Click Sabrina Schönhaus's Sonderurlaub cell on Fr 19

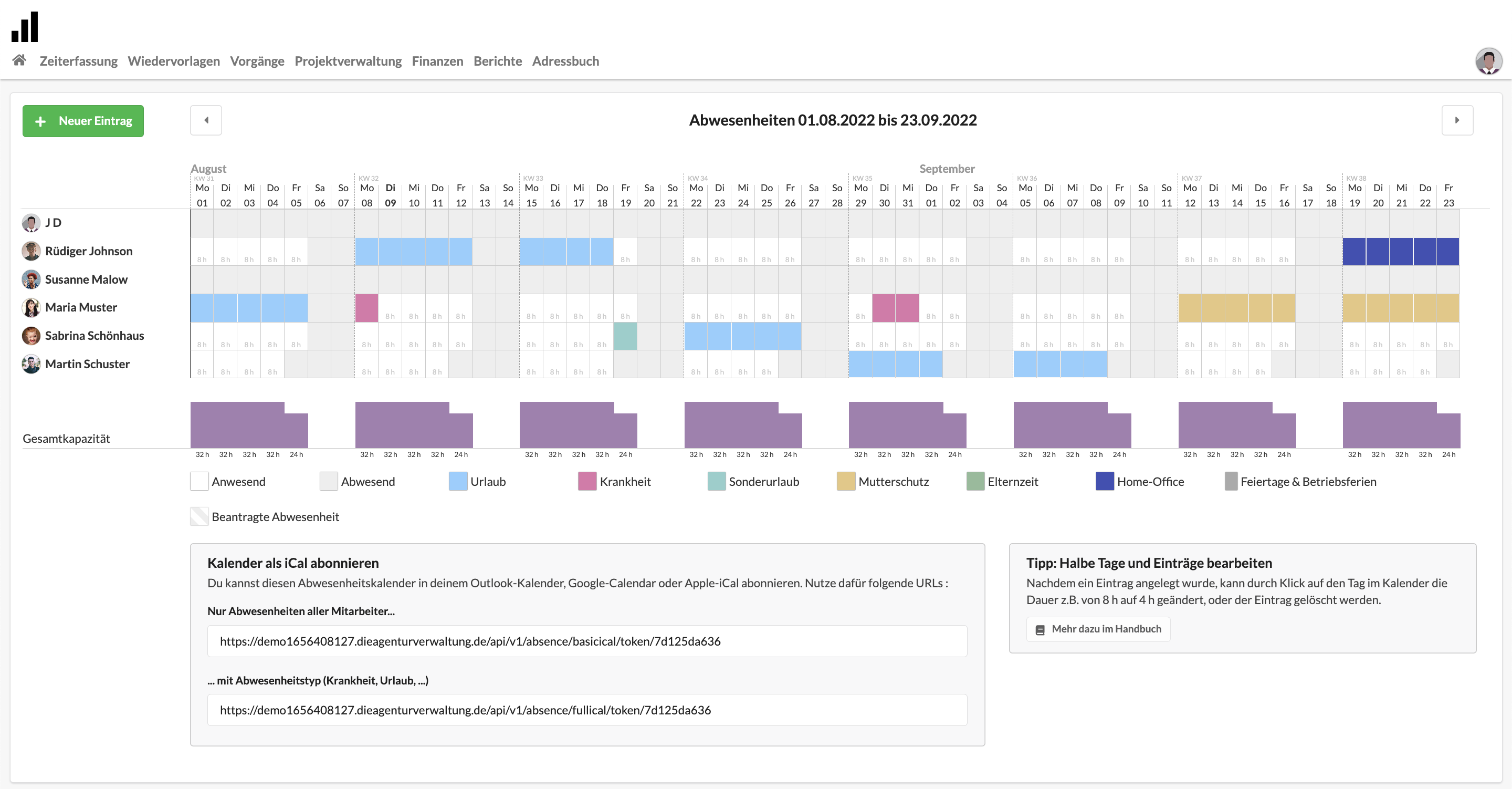(x=625, y=336)
